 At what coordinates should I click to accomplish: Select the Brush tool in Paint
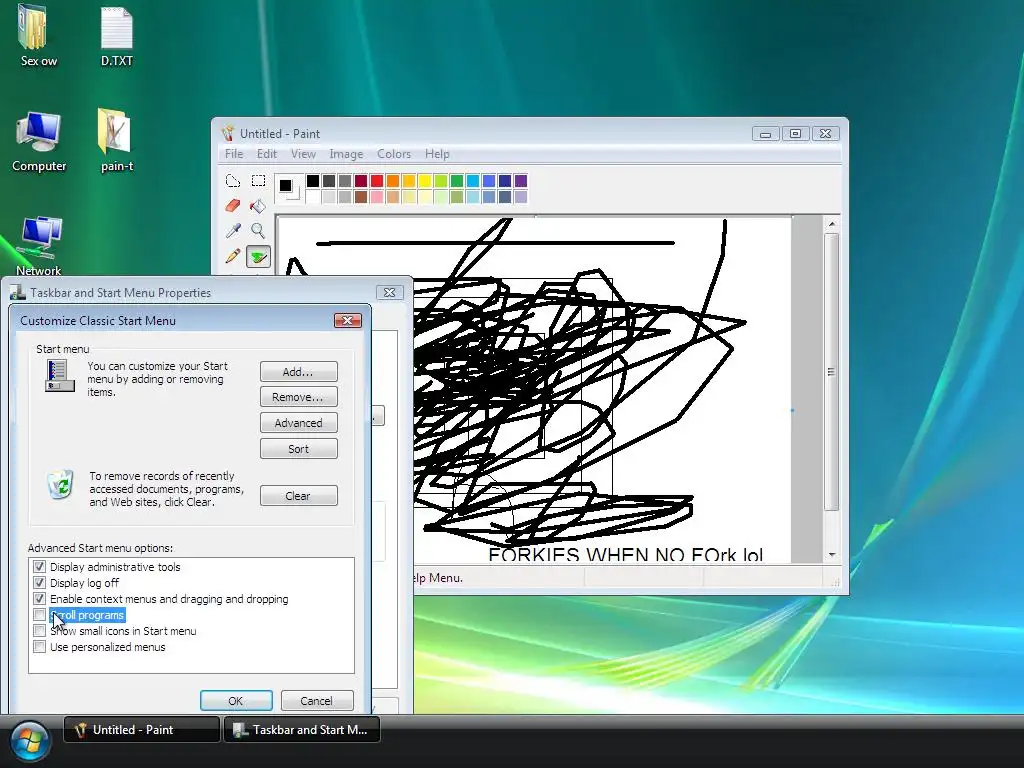(259, 256)
